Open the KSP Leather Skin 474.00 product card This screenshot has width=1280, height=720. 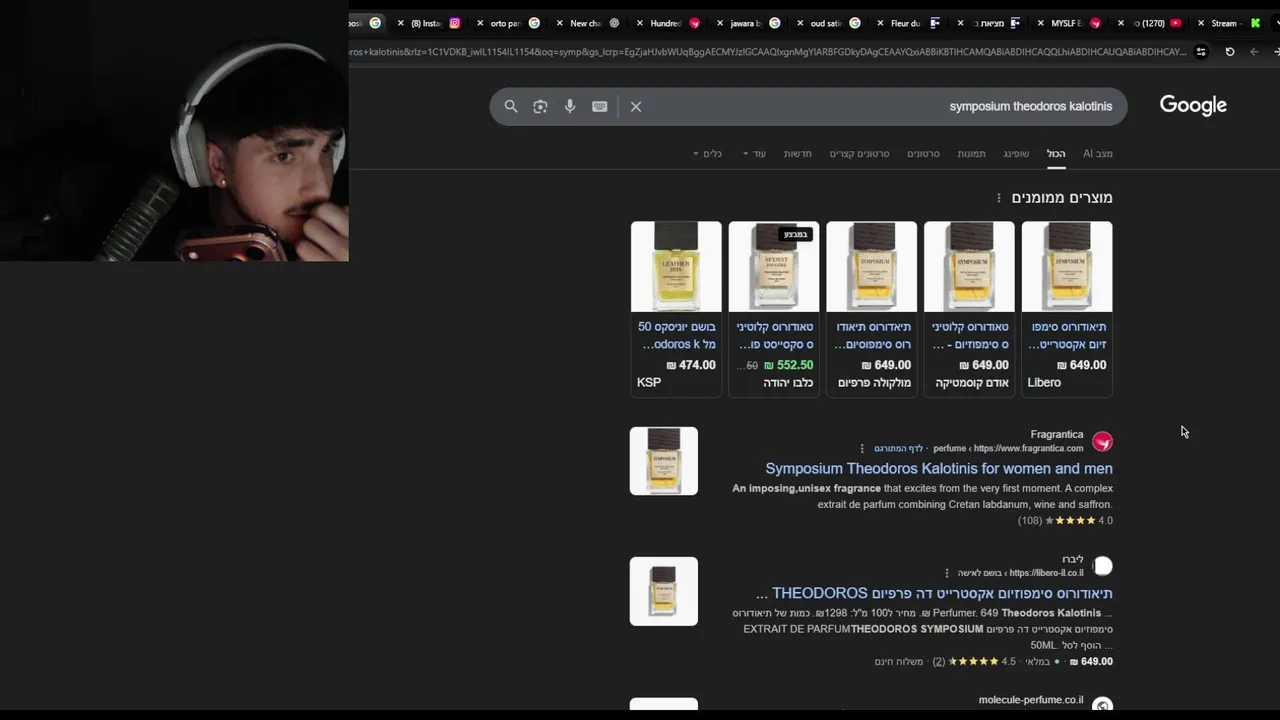[676, 308]
